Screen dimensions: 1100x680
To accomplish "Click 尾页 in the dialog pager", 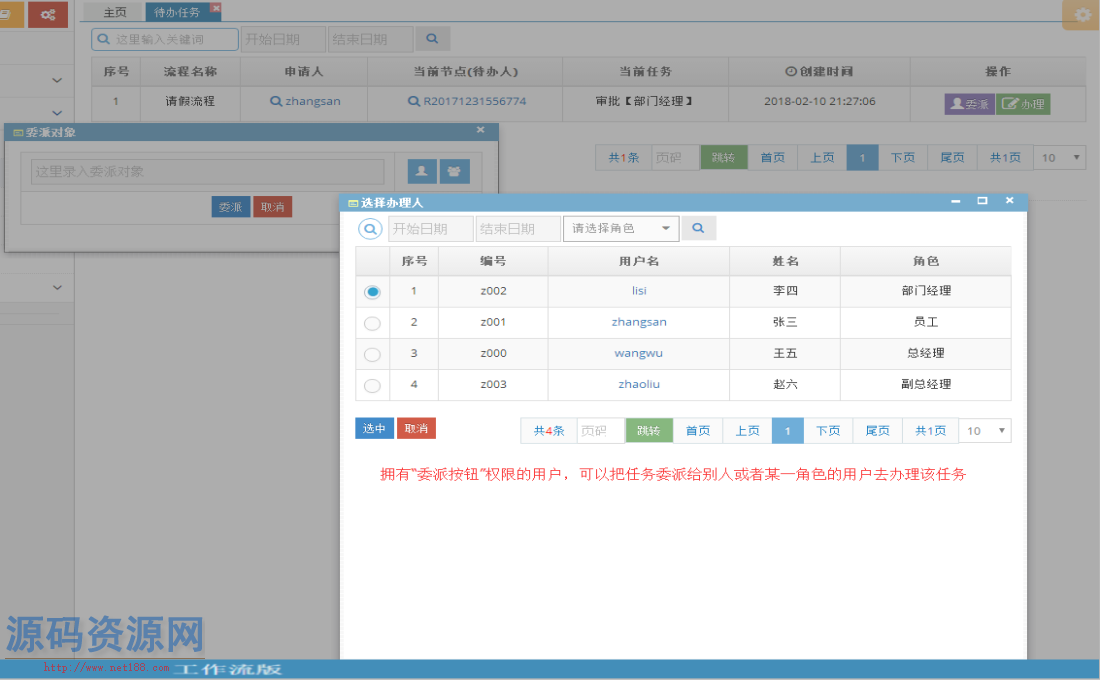I will click(x=878, y=430).
